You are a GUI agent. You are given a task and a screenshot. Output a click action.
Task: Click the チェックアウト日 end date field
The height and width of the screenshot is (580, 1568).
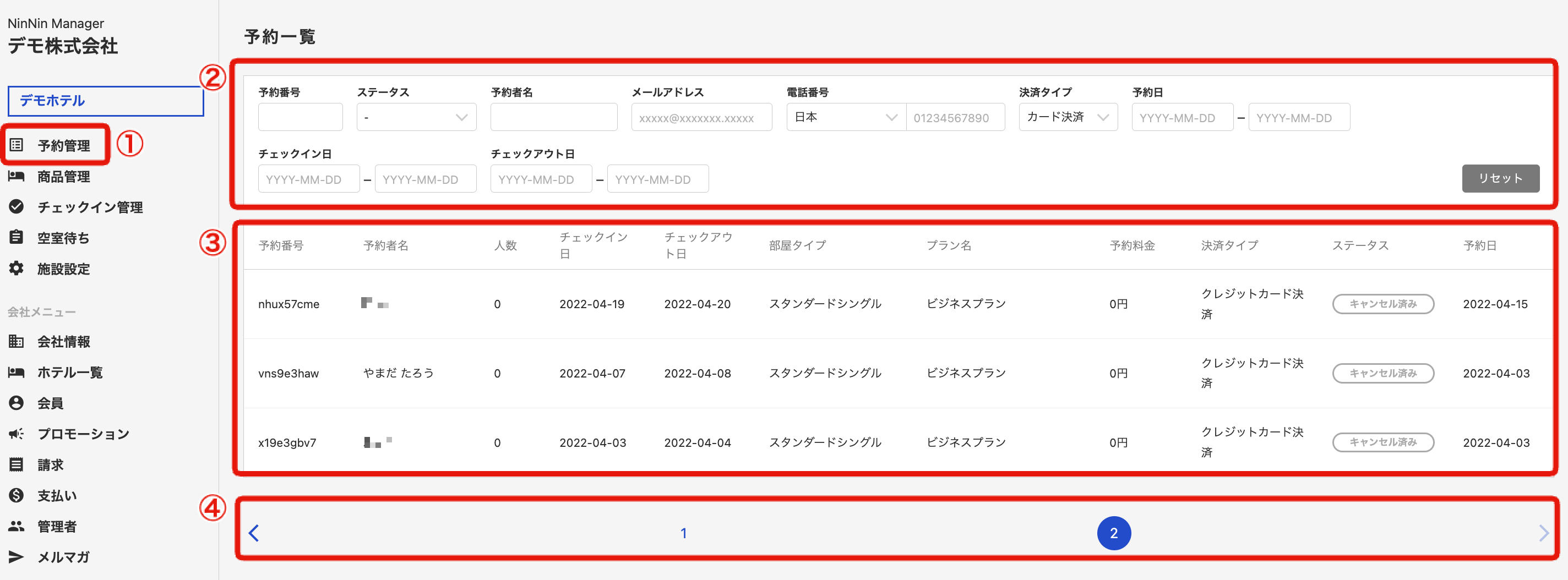[658, 178]
